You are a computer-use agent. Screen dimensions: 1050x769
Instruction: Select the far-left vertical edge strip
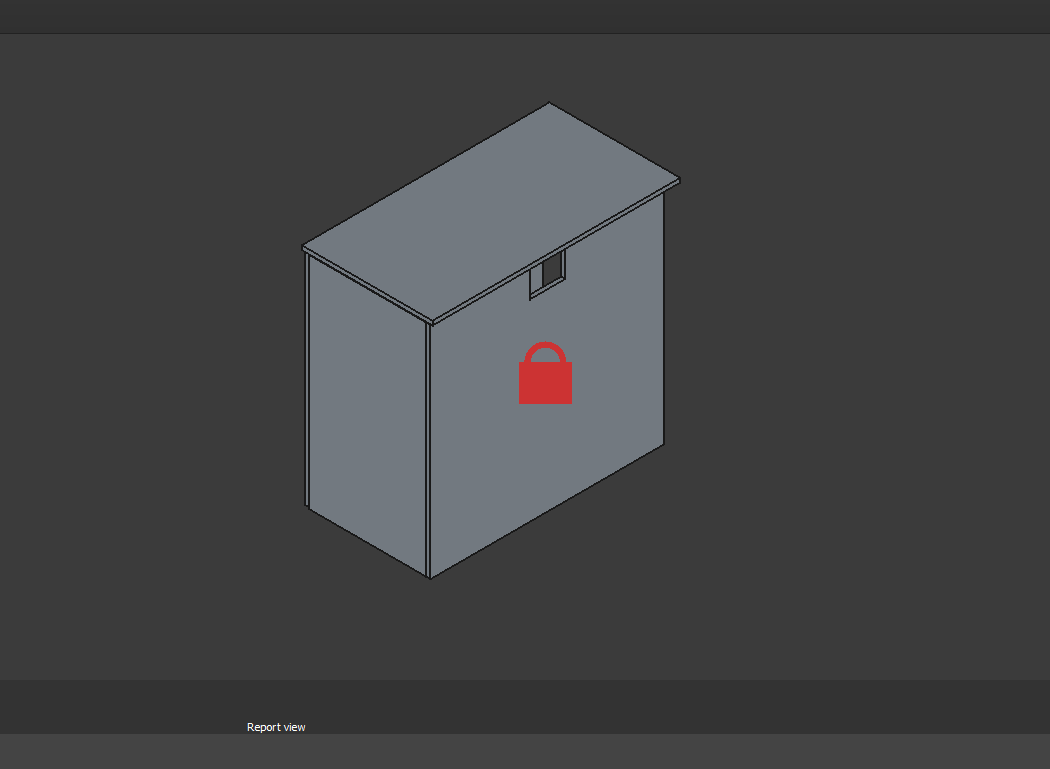pyautogui.click(x=307, y=380)
